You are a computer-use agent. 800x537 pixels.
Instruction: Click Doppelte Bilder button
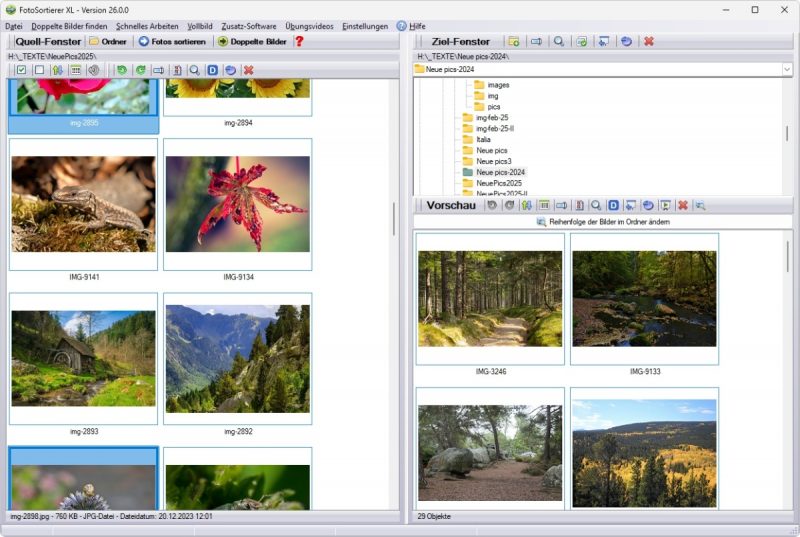[253, 41]
